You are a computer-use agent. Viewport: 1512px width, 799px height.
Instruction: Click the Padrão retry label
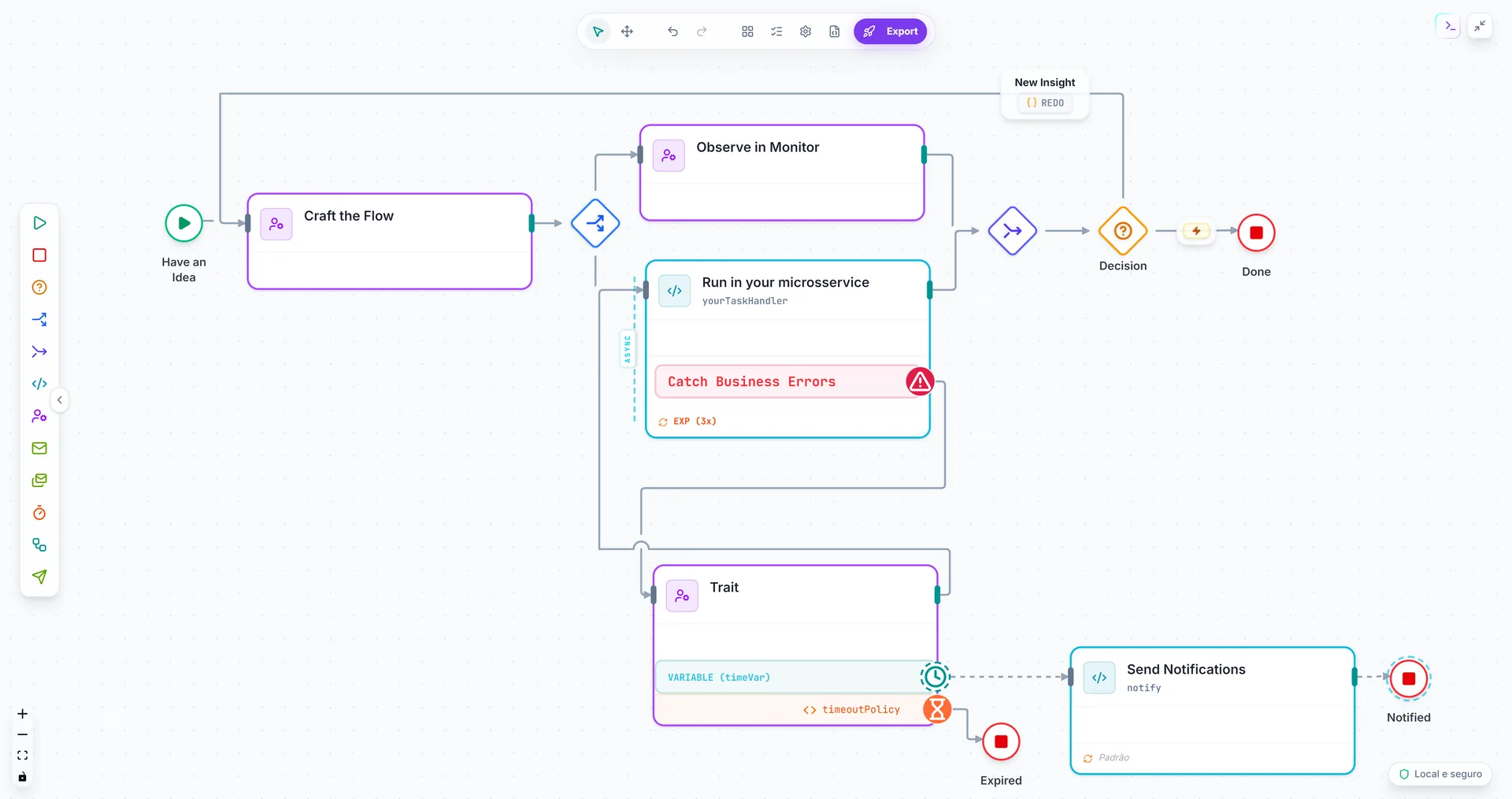tap(1106, 758)
